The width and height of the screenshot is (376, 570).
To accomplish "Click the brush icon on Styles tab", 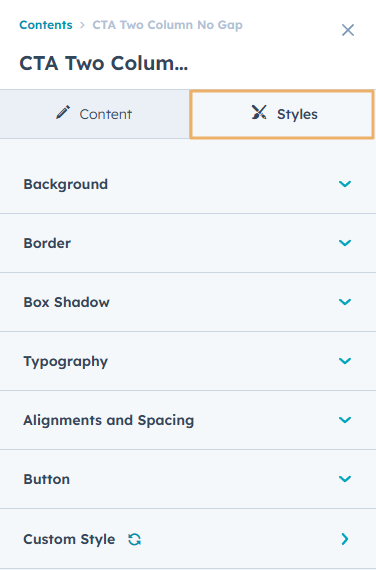I will pyautogui.click(x=259, y=112).
